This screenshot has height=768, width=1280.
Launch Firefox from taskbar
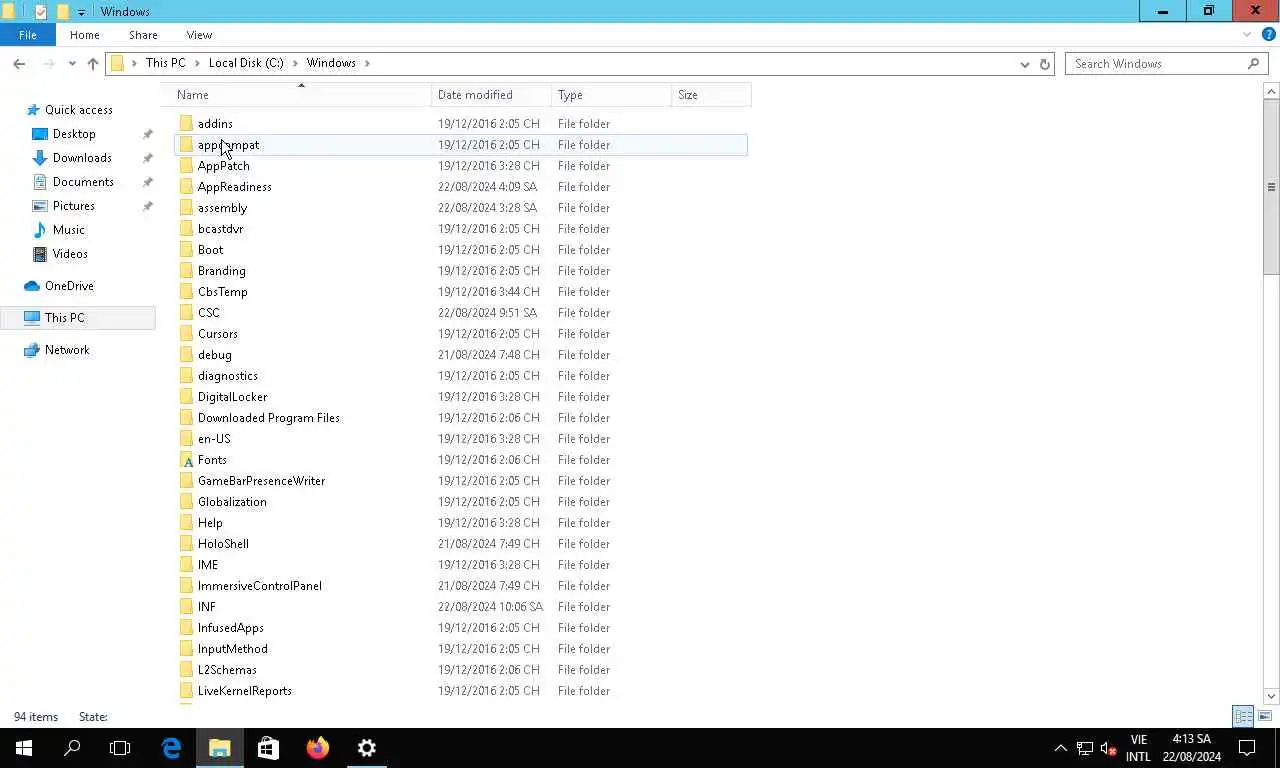318,748
